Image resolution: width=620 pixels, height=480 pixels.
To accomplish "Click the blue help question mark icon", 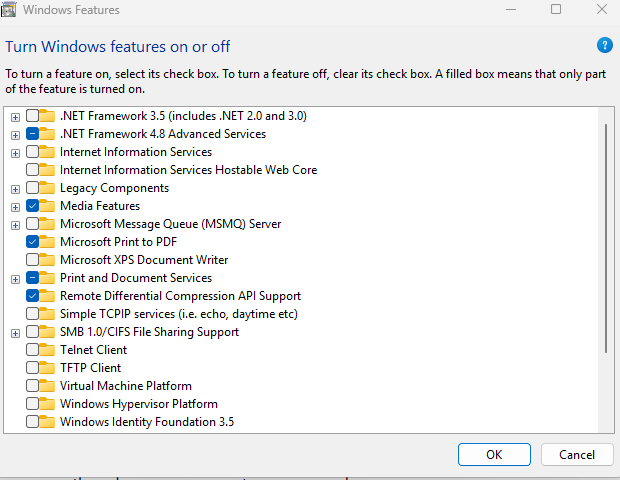I will point(604,46).
